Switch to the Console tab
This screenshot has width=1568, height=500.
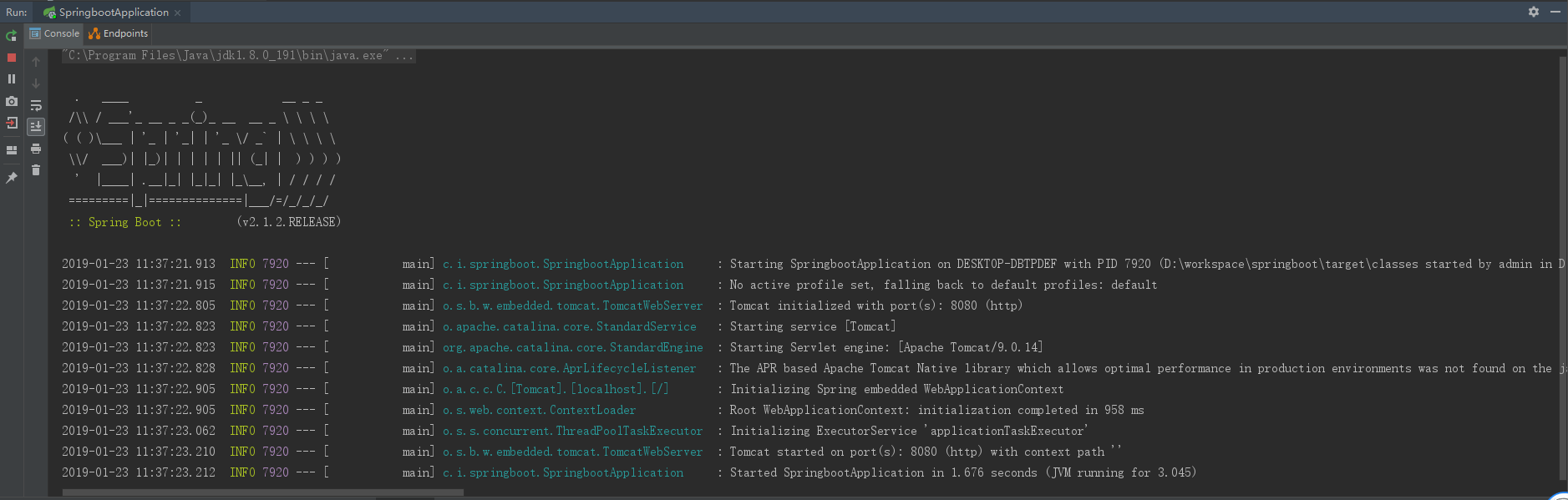click(x=54, y=33)
